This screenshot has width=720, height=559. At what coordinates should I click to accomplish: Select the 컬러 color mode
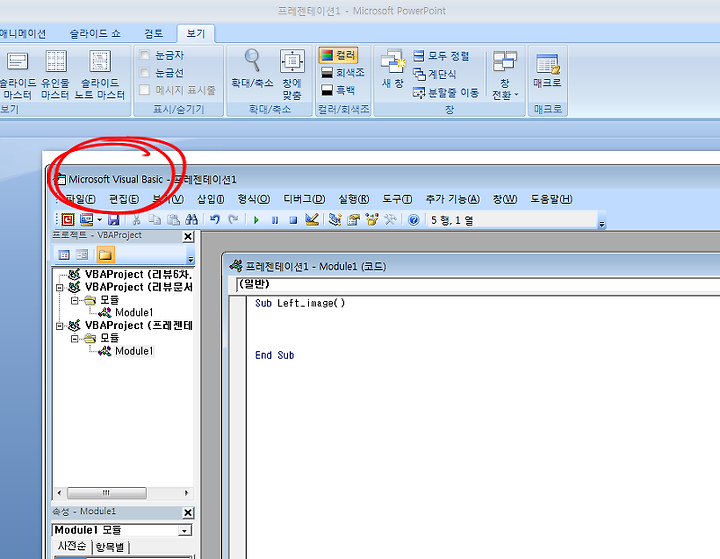[338, 55]
